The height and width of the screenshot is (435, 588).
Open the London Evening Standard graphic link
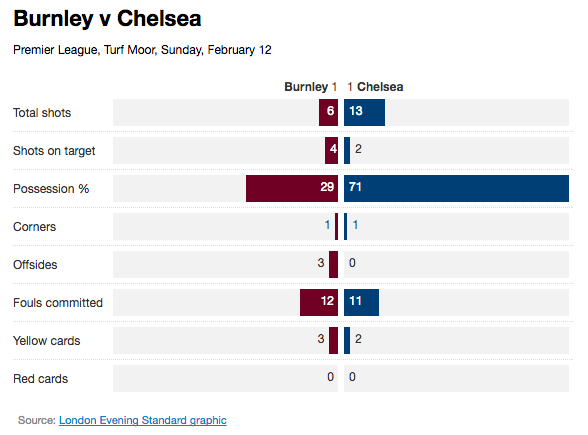click(x=142, y=420)
